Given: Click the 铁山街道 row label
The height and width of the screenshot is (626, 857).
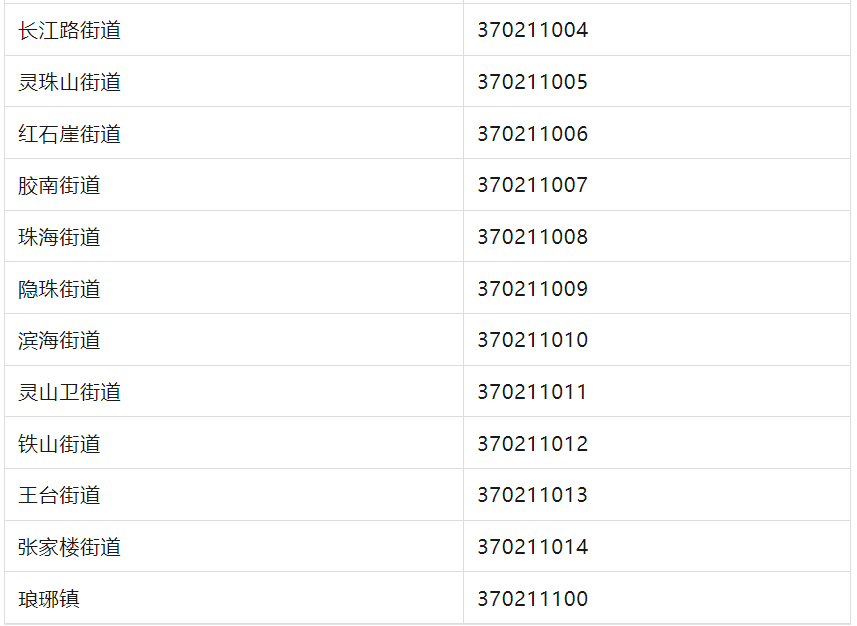Looking at the screenshot, I should (x=59, y=444).
